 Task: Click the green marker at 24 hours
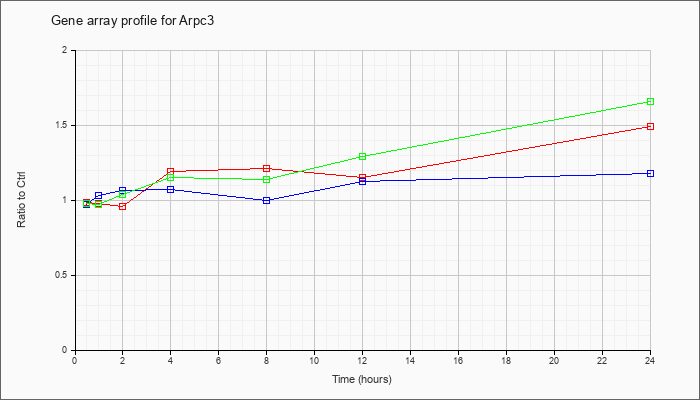coord(650,102)
